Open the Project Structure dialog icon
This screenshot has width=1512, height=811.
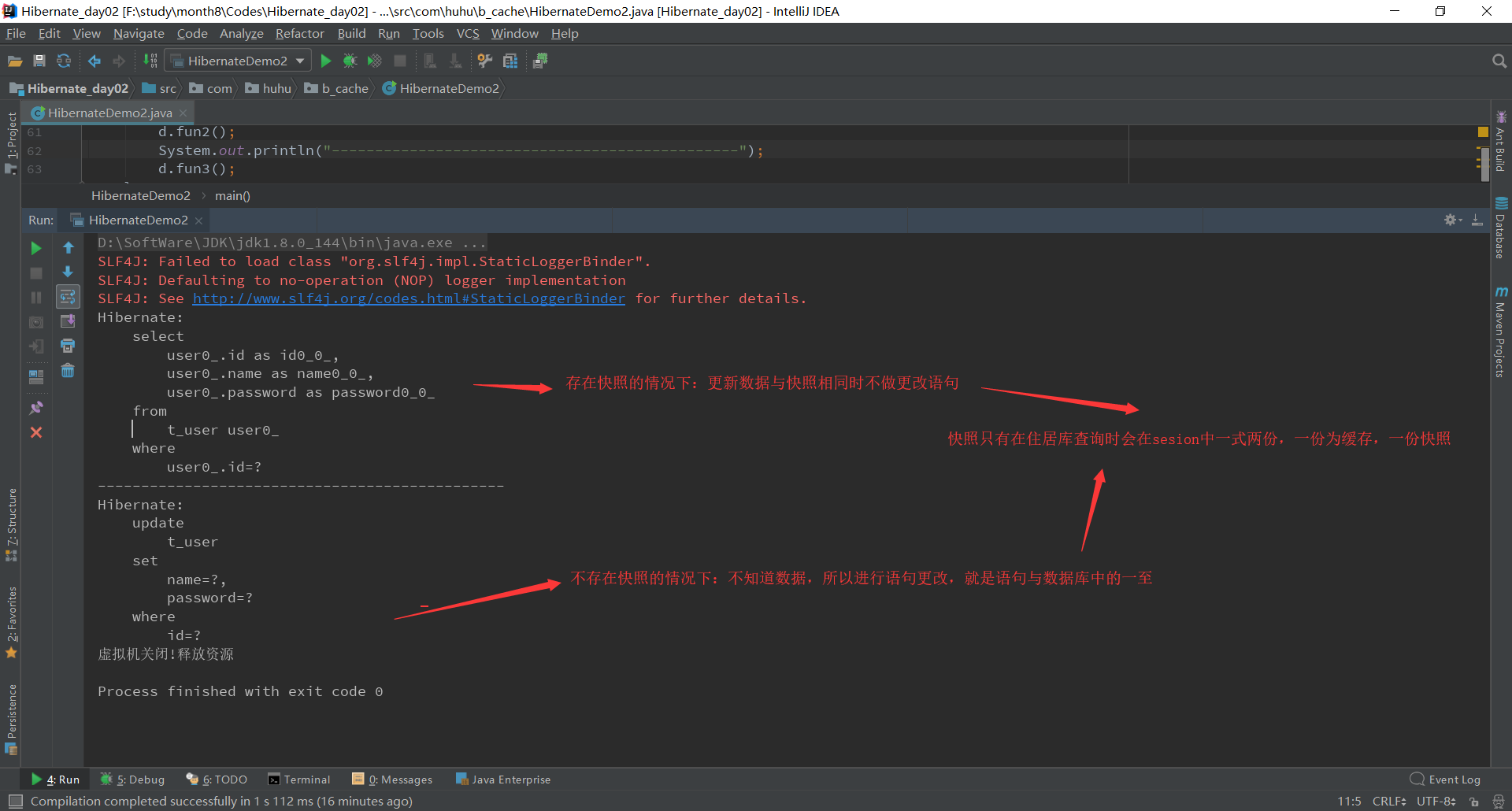(510, 61)
